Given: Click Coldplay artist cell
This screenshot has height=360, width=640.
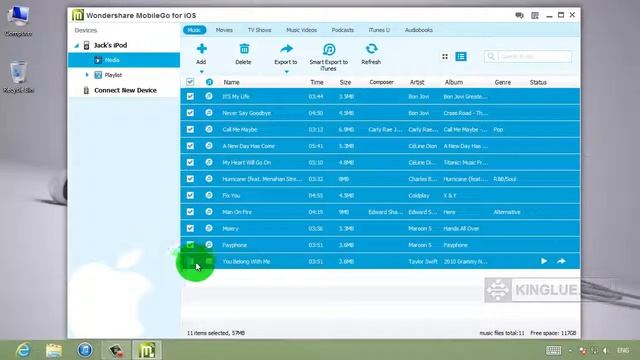Looking at the screenshot, I should pyautogui.click(x=419, y=196).
